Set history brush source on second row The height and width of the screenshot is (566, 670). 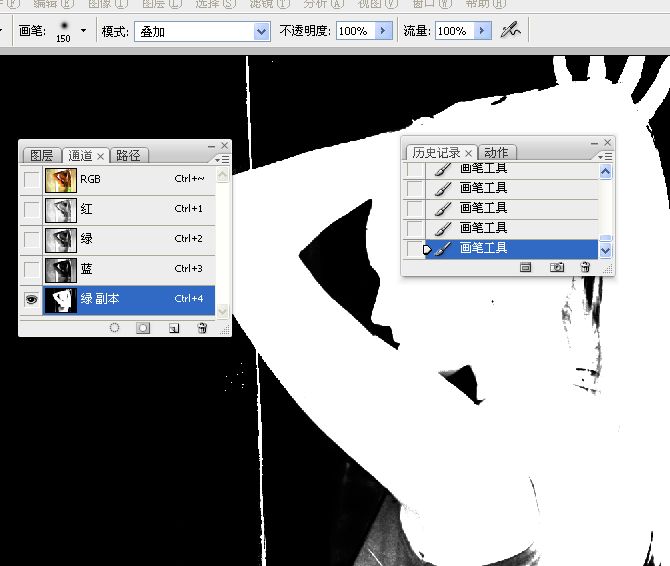click(x=414, y=188)
